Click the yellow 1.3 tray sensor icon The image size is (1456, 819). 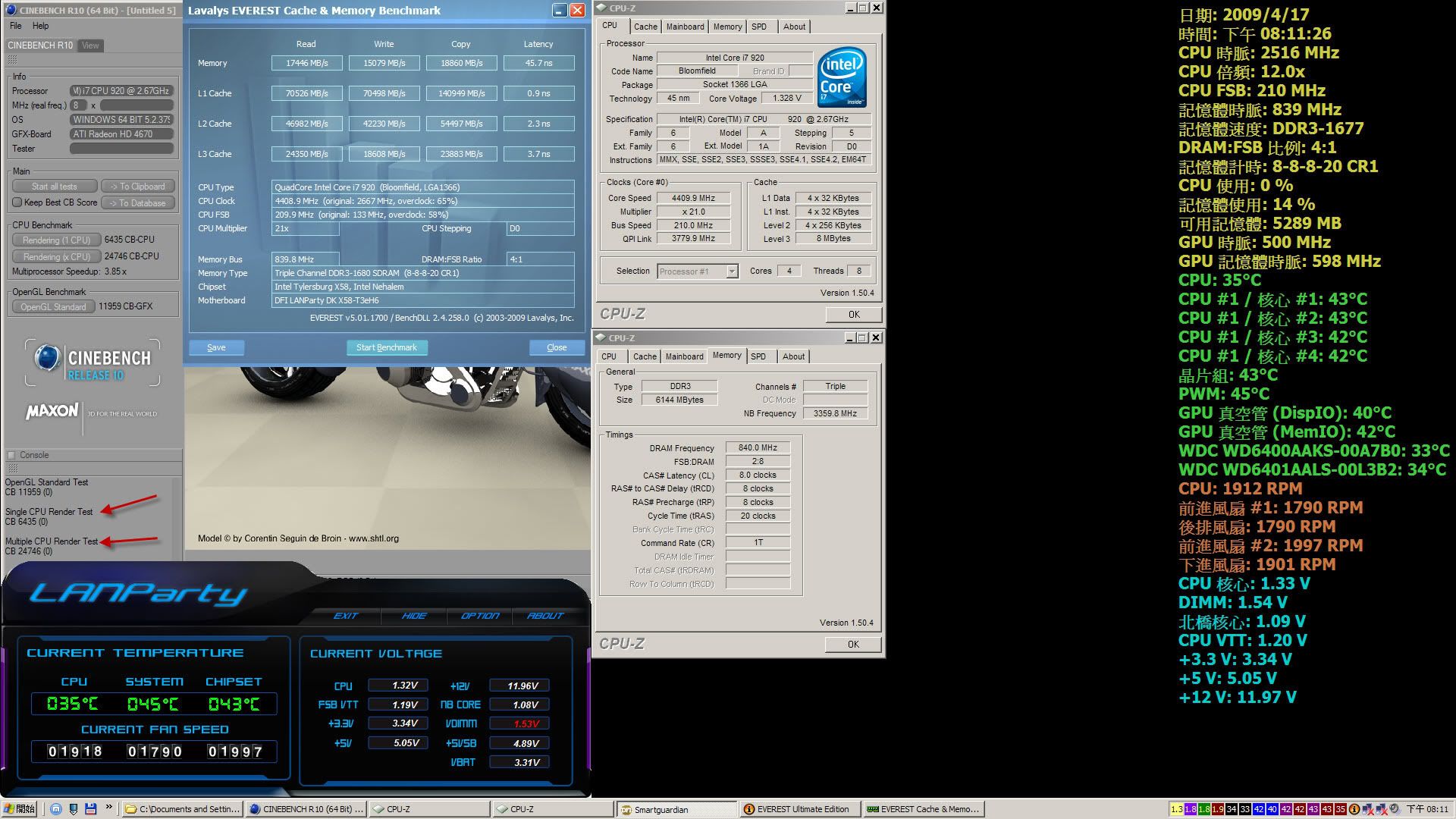[x=1177, y=809]
